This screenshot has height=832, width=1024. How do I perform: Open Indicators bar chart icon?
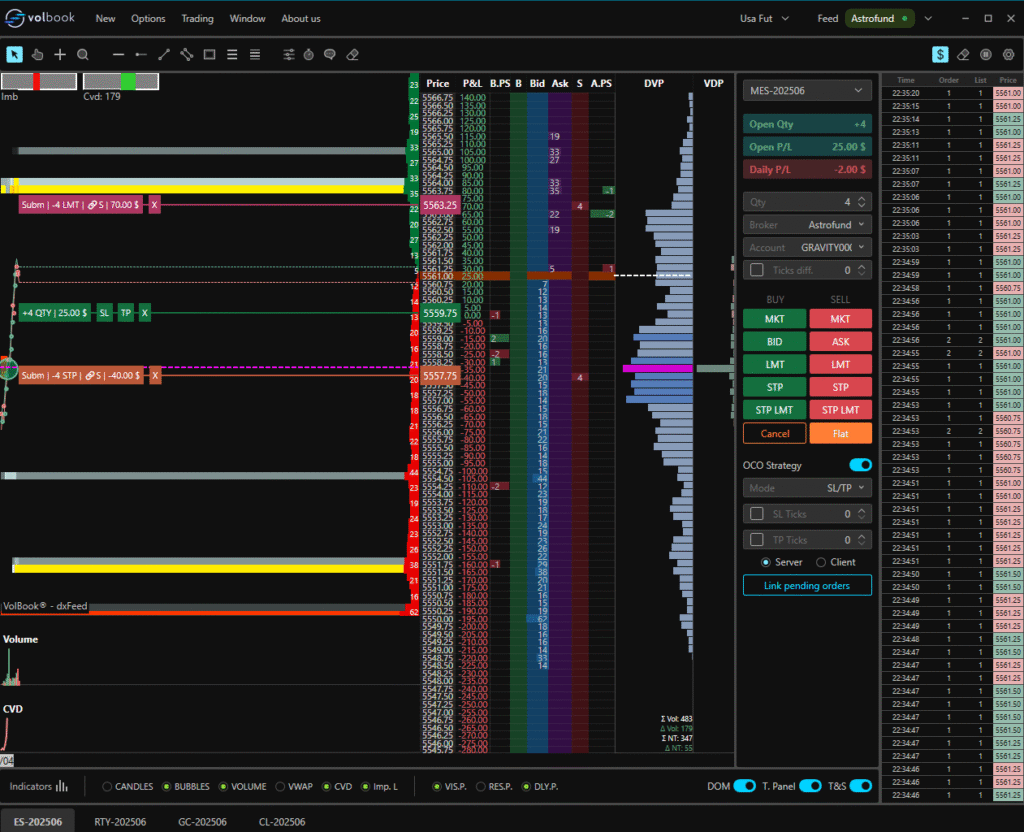(x=62, y=787)
